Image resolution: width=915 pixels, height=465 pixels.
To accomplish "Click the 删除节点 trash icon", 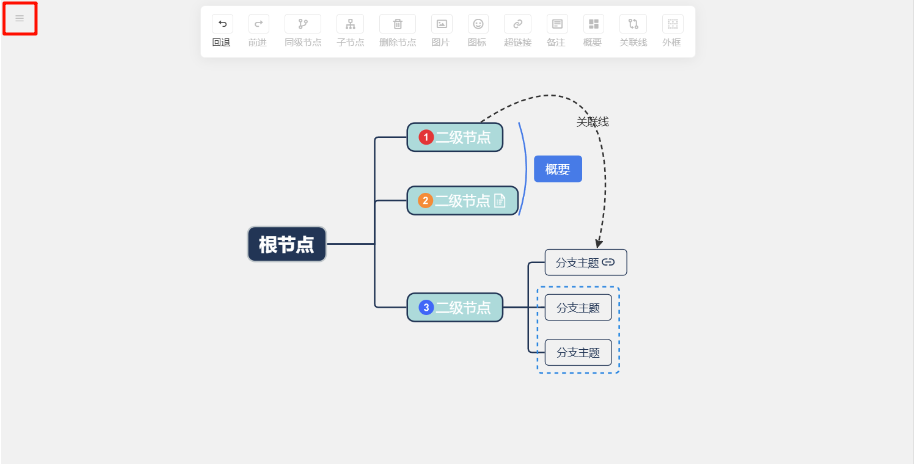I will [397, 25].
